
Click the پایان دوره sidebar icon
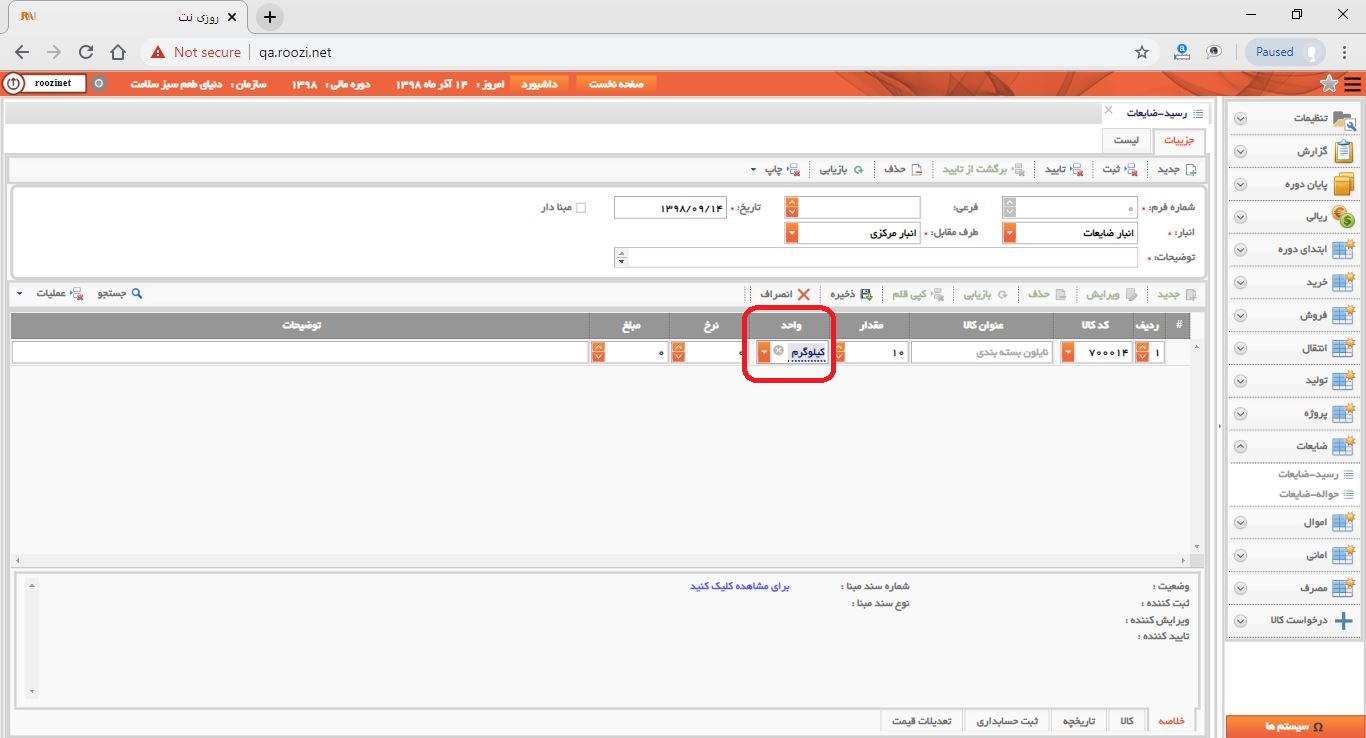coord(1344,184)
